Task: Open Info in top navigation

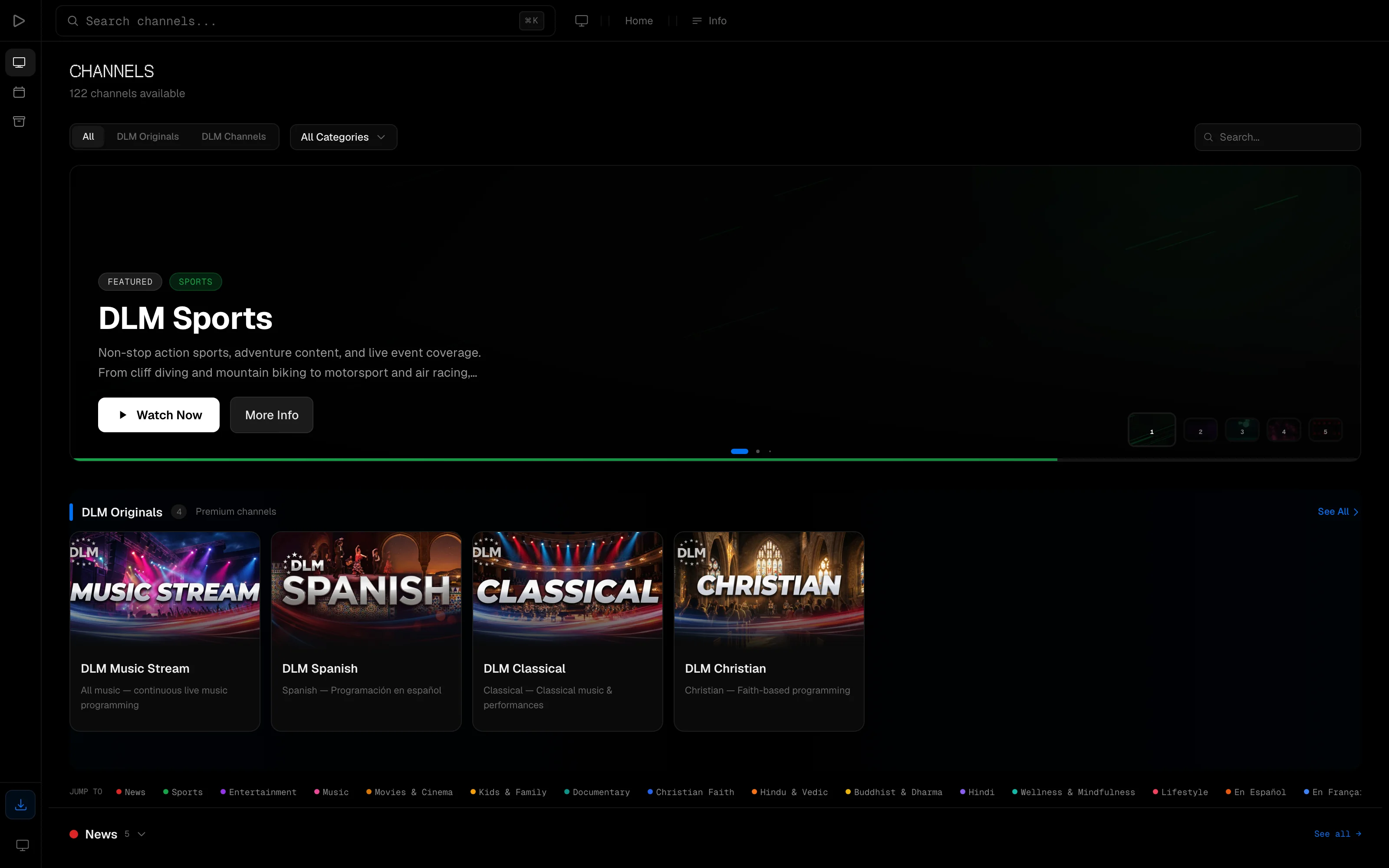Action: [709, 21]
